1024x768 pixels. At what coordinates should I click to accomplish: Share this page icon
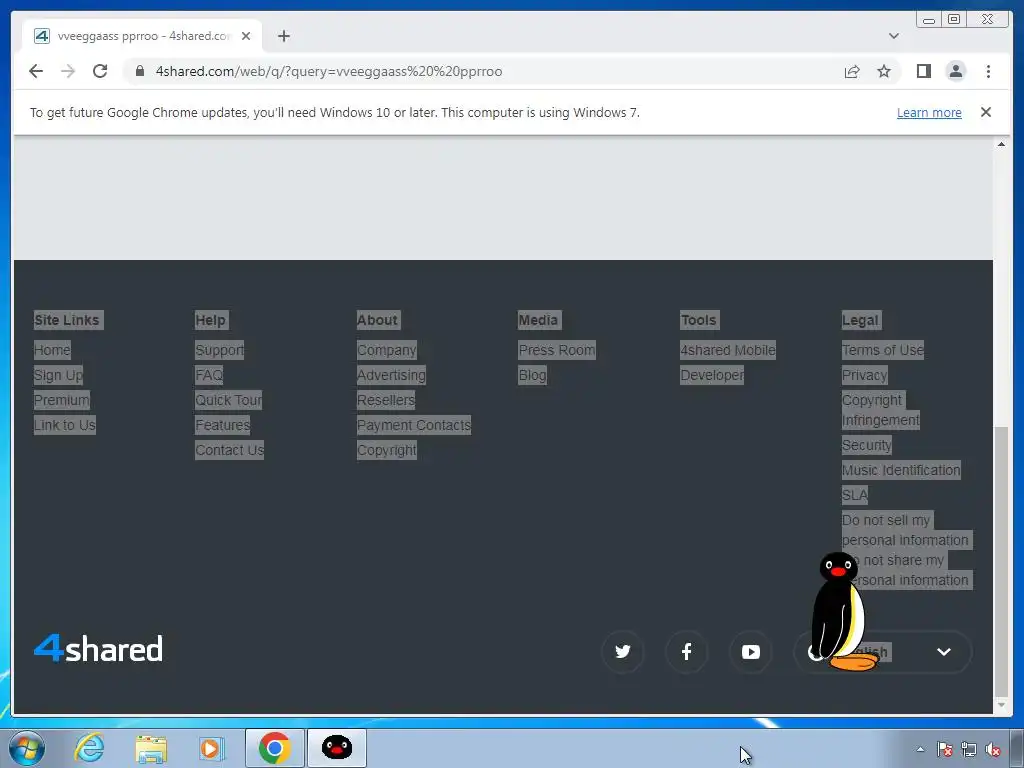click(852, 71)
